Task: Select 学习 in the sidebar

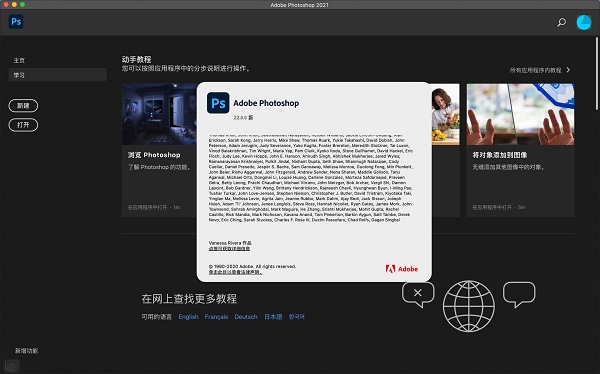Action: coord(57,75)
